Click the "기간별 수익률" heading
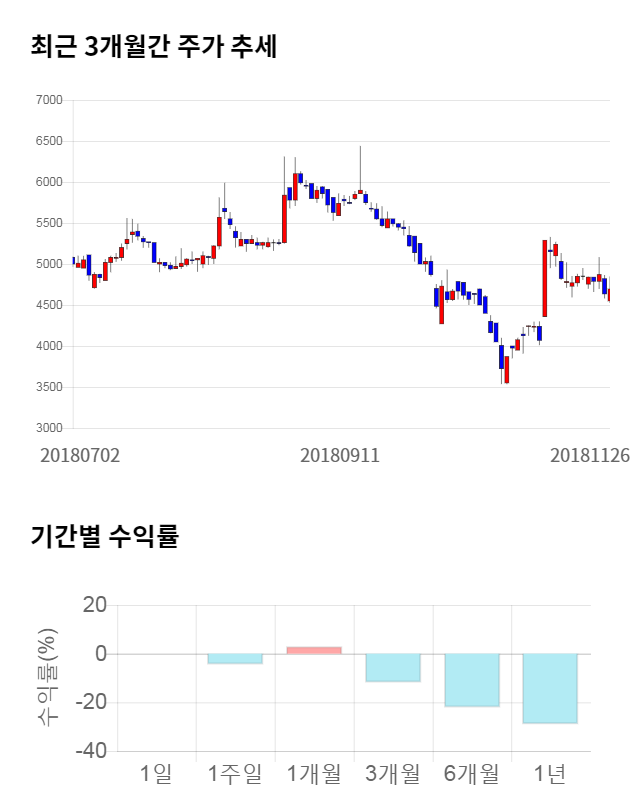The height and width of the screenshot is (810, 640). pos(104,536)
